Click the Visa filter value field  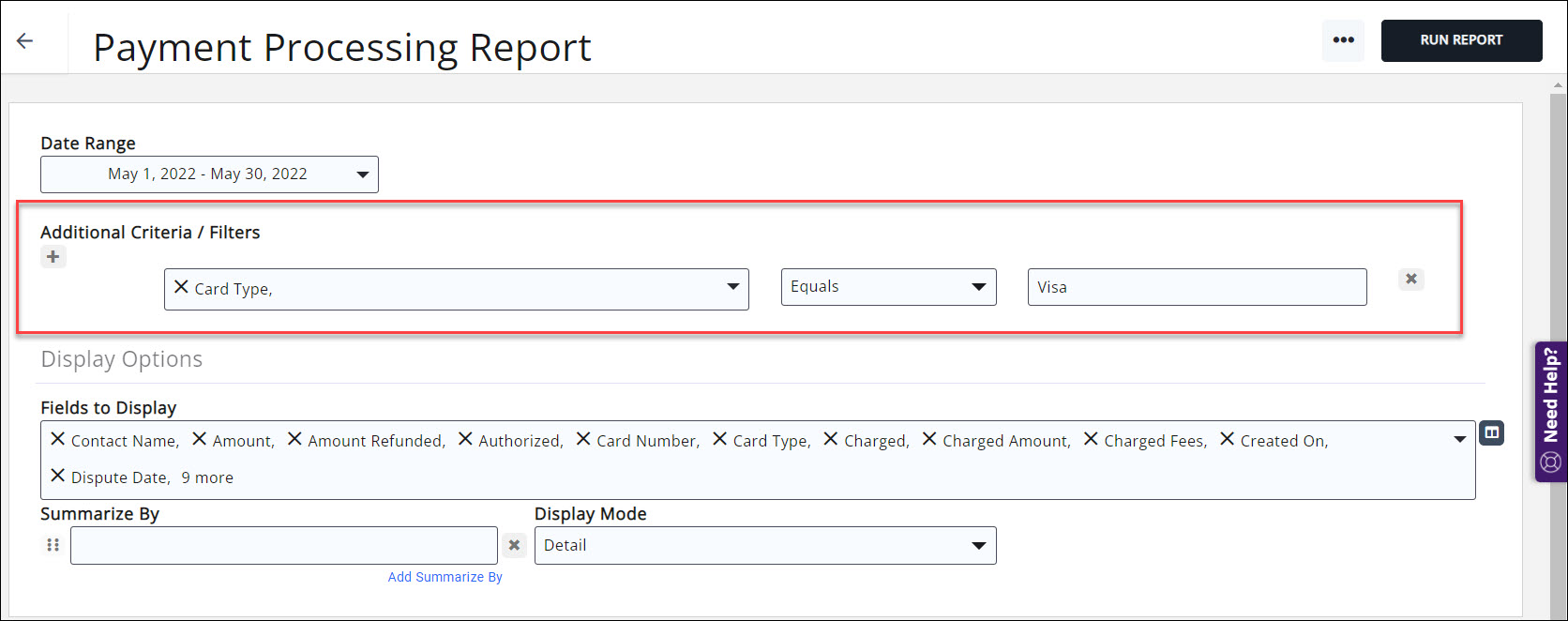coord(1196,287)
